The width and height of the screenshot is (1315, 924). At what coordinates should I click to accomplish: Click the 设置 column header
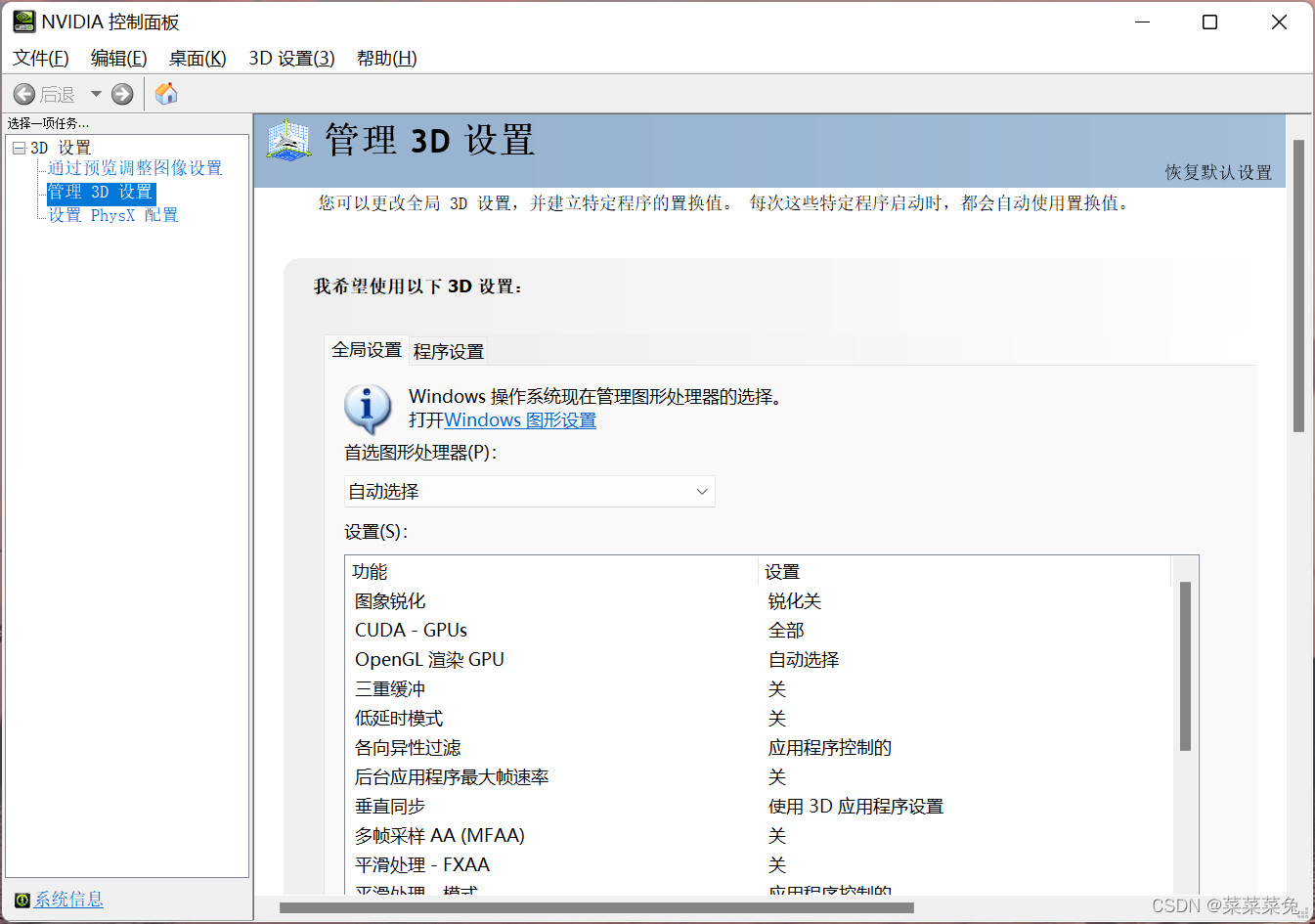[x=965, y=572]
